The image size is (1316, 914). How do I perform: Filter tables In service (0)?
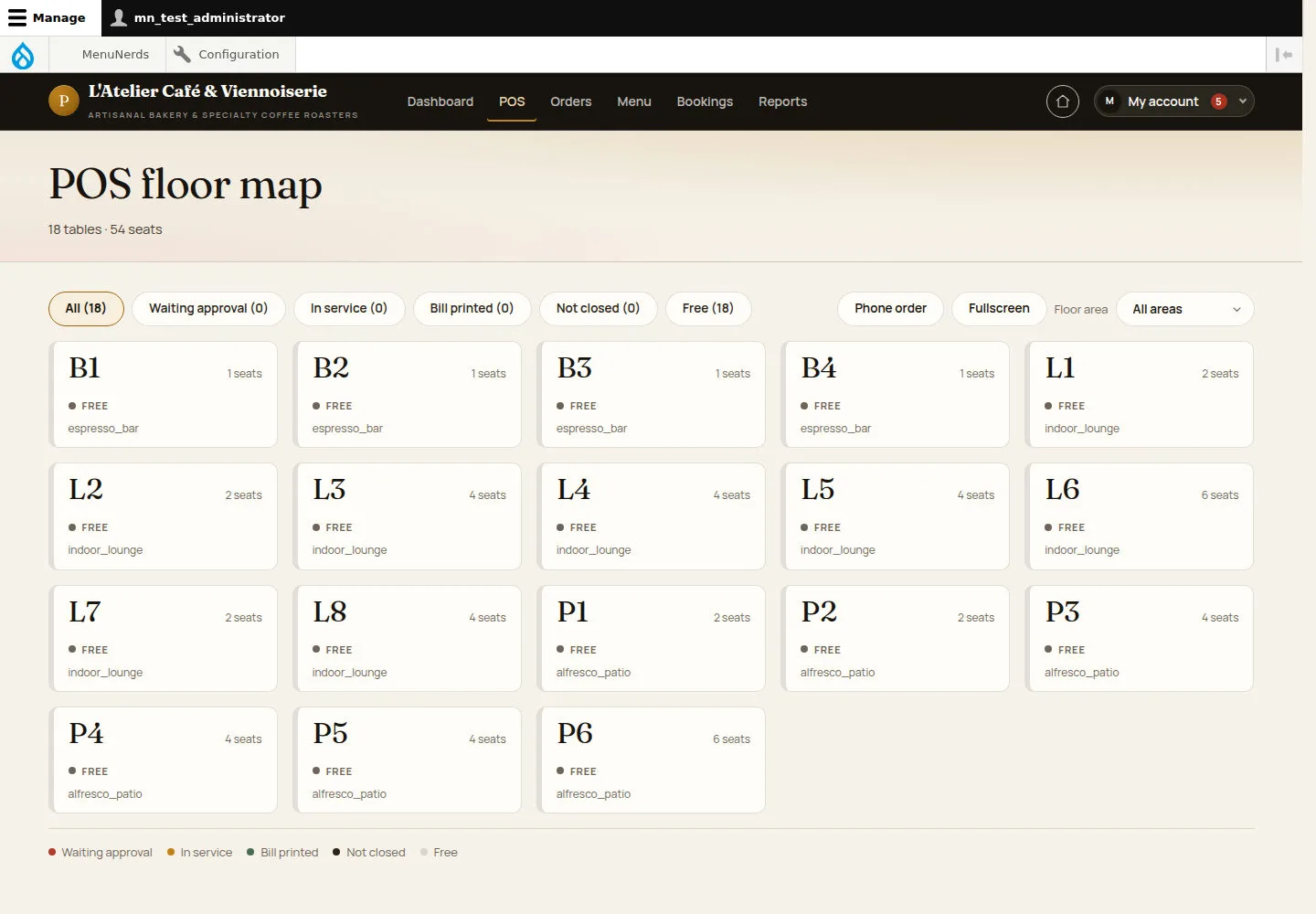349,309
